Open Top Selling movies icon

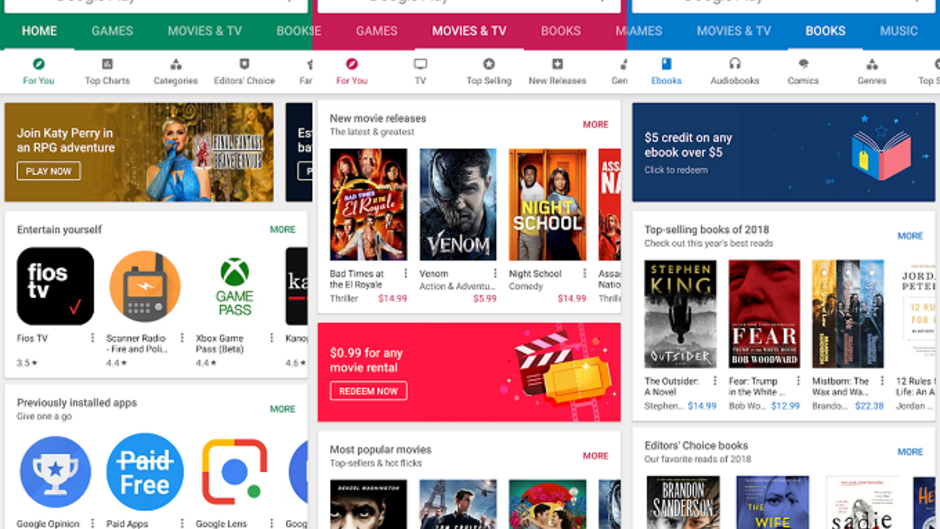(x=489, y=64)
